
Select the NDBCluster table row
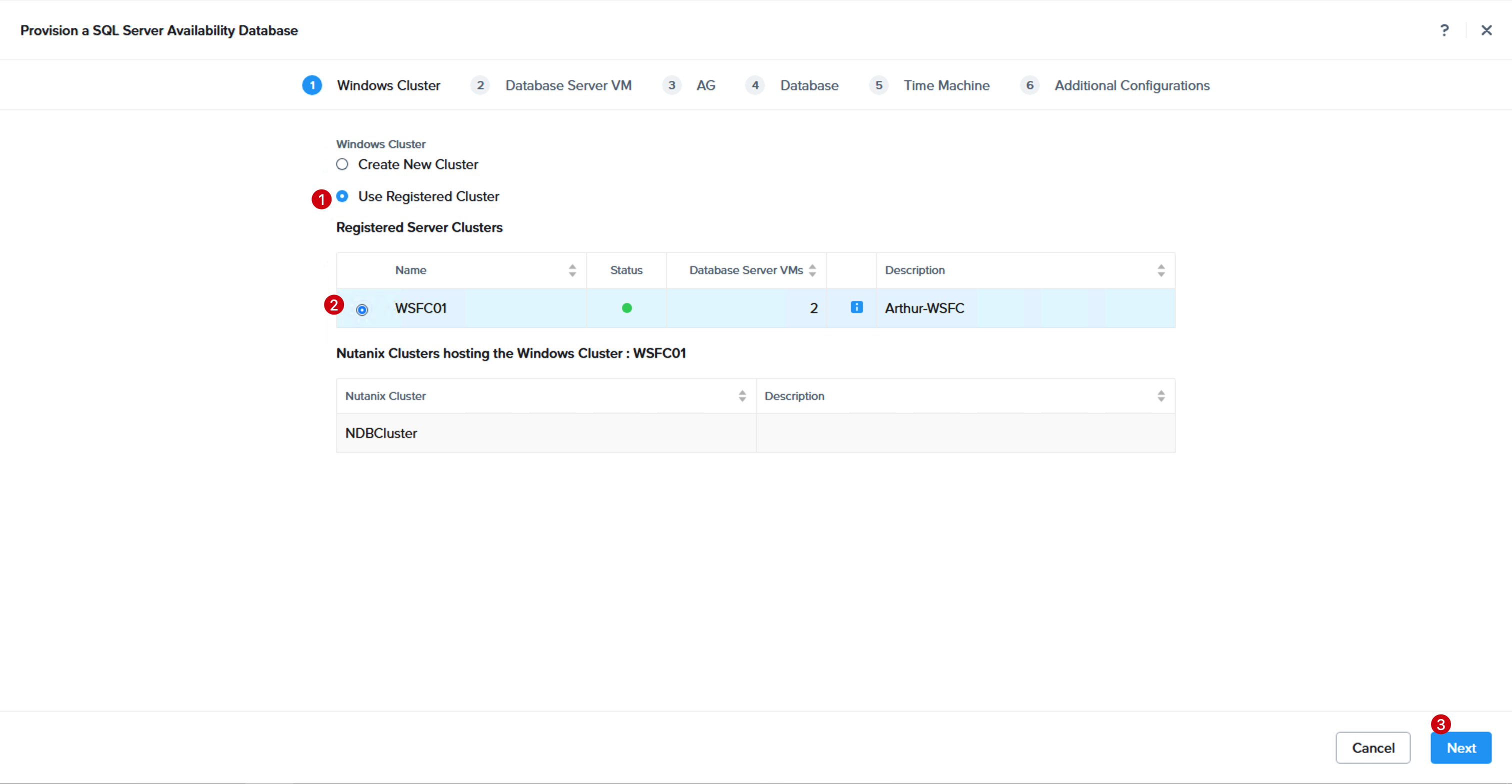755,433
